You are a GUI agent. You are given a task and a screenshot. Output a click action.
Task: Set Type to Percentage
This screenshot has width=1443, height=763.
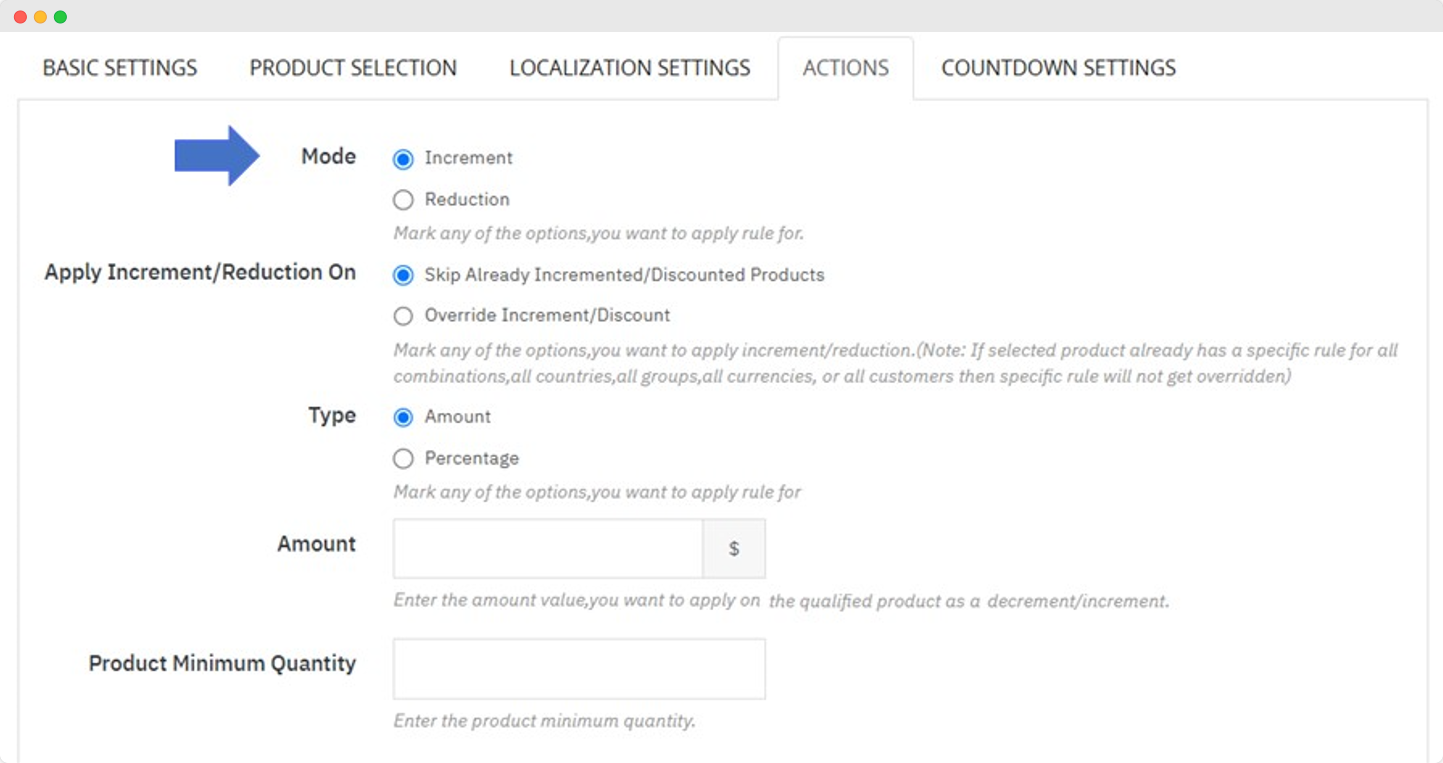(403, 459)
